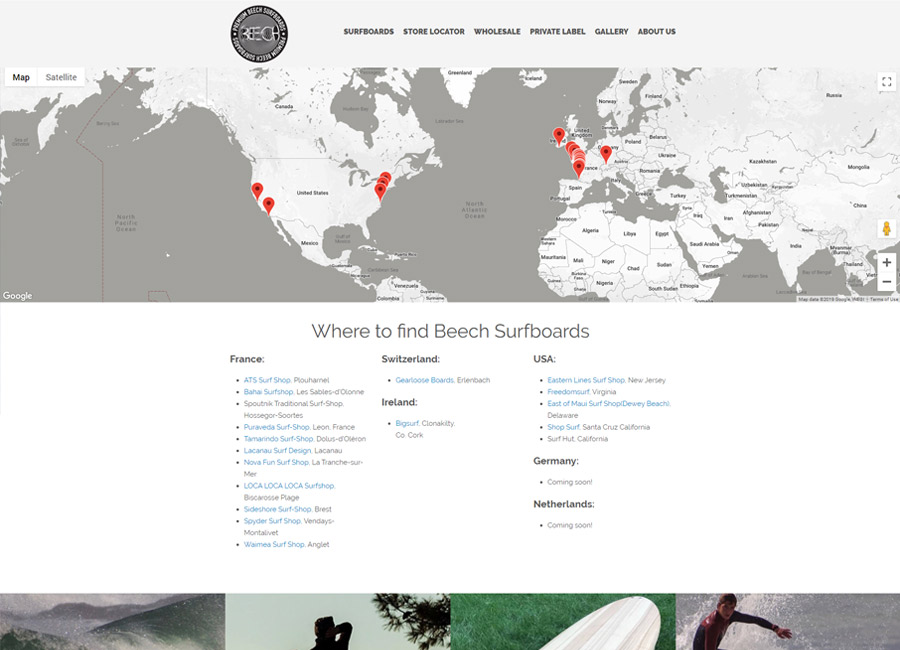Open the Private Label page
This screenshot has height=650, width=900.
(x=558, y=32)
